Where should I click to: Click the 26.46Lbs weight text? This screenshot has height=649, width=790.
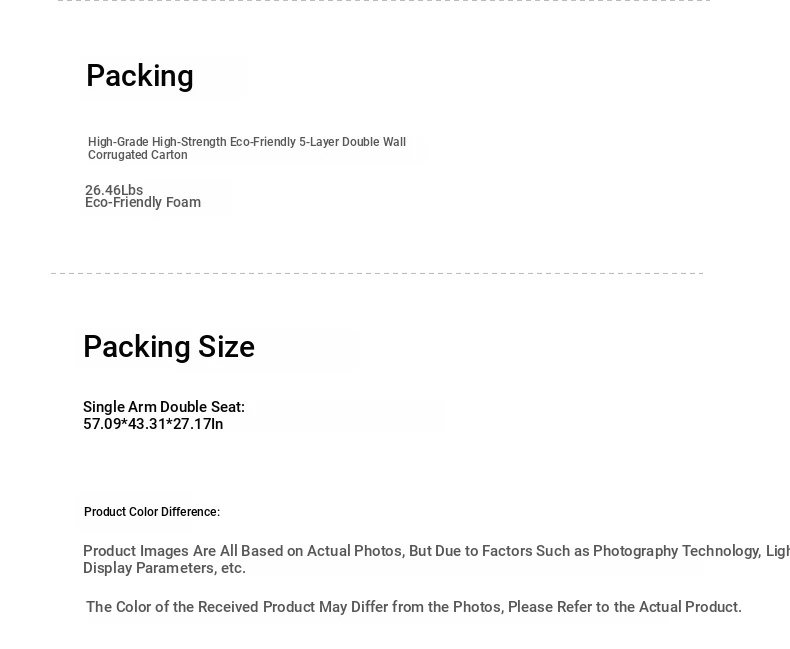coord(114,190)
